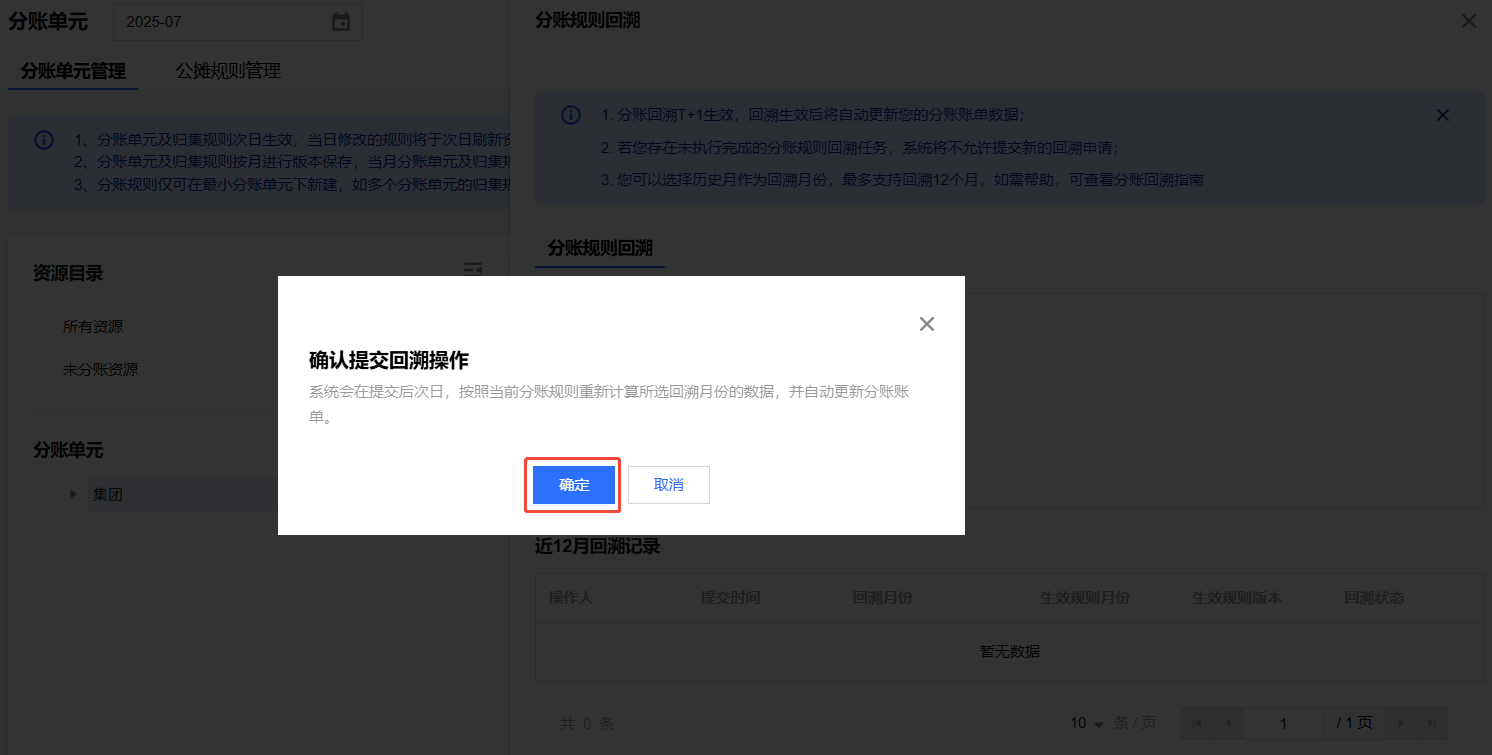Close the 分账规则回溯 side panel
The height and width of the screenshot is (755, 1492).
(1469, 21)
